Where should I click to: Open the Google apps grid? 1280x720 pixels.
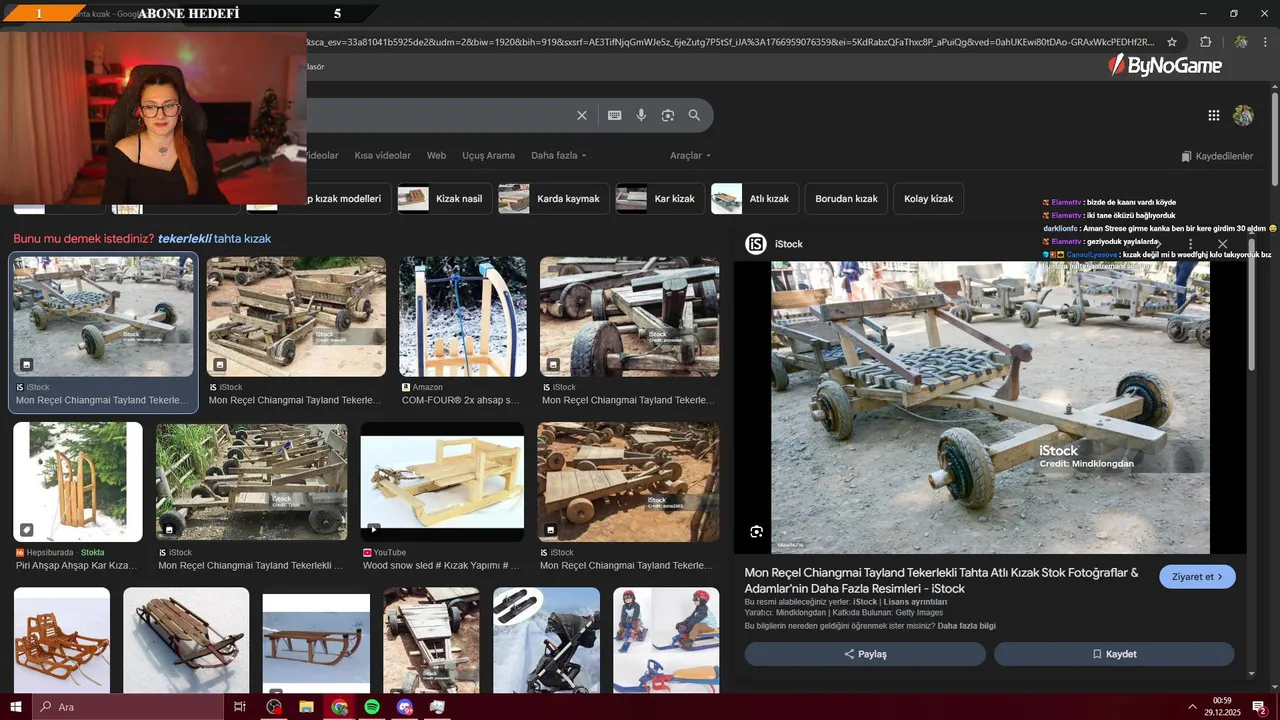click(1214, 115)
